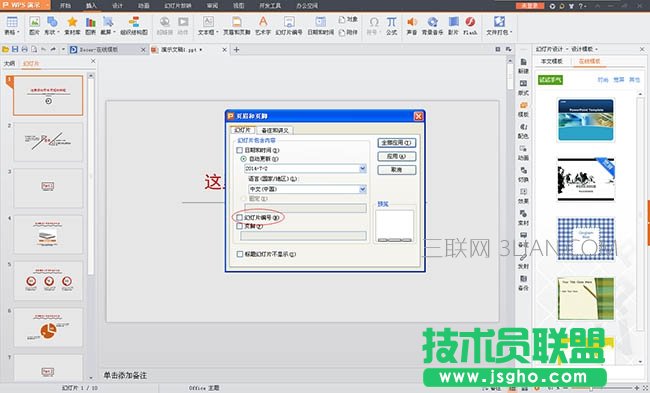The height and width of the screenshot is (393, 650).
Task: Click the screenshot capture icon
Action: pyautogui.click(x=108, y=22)
